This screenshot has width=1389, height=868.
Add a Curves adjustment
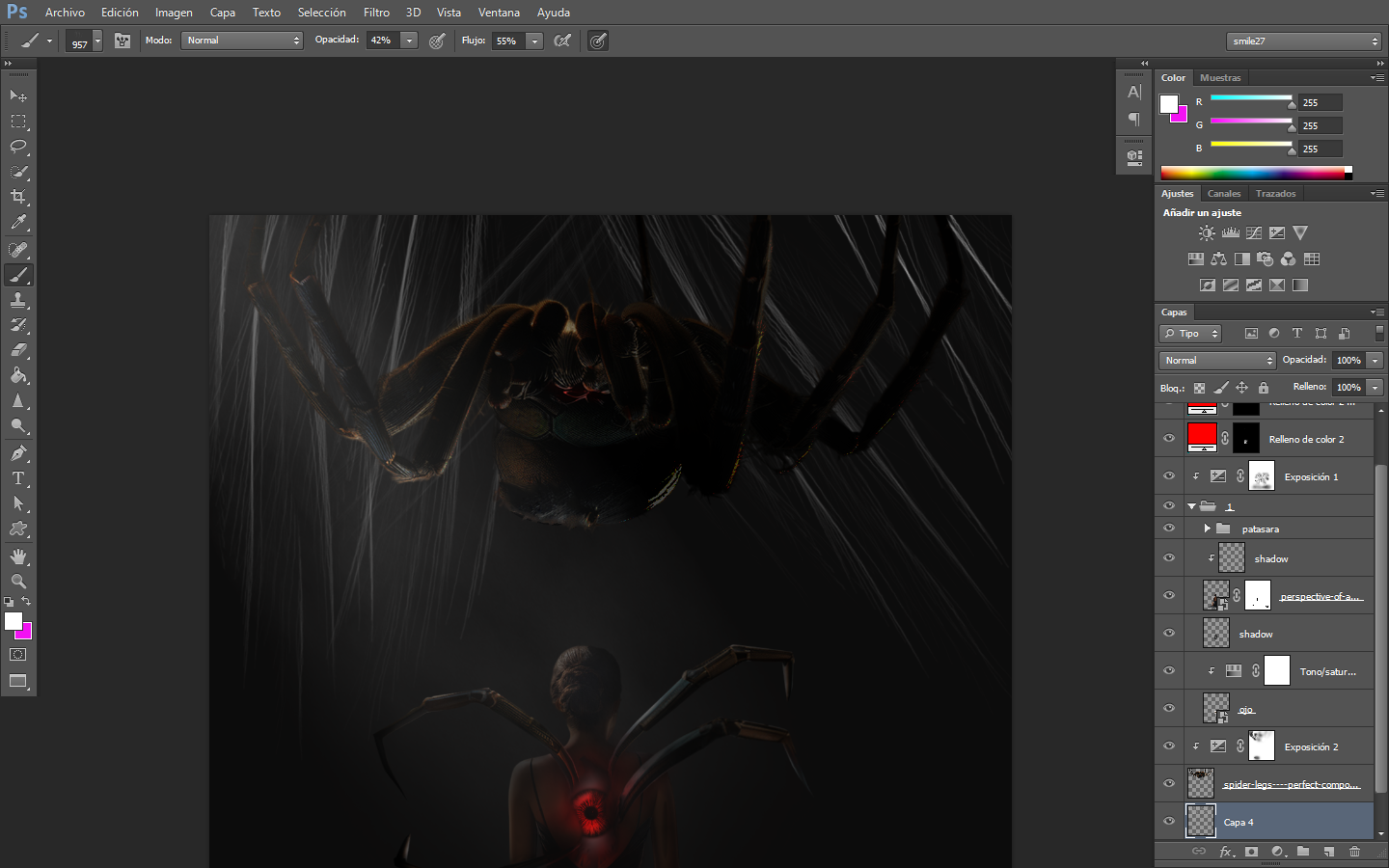pyautogui.click(x=1254, y=233)
